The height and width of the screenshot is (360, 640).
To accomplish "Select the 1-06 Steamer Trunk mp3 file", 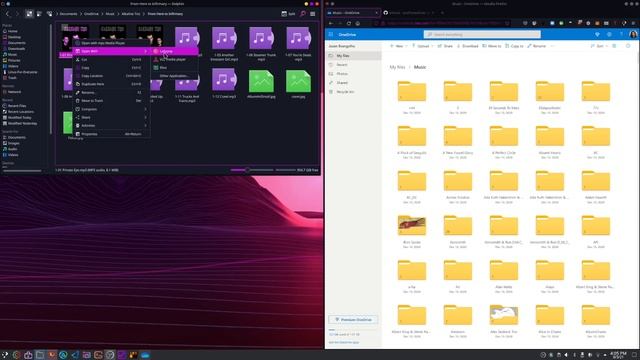I will click(x=261, y=44).
